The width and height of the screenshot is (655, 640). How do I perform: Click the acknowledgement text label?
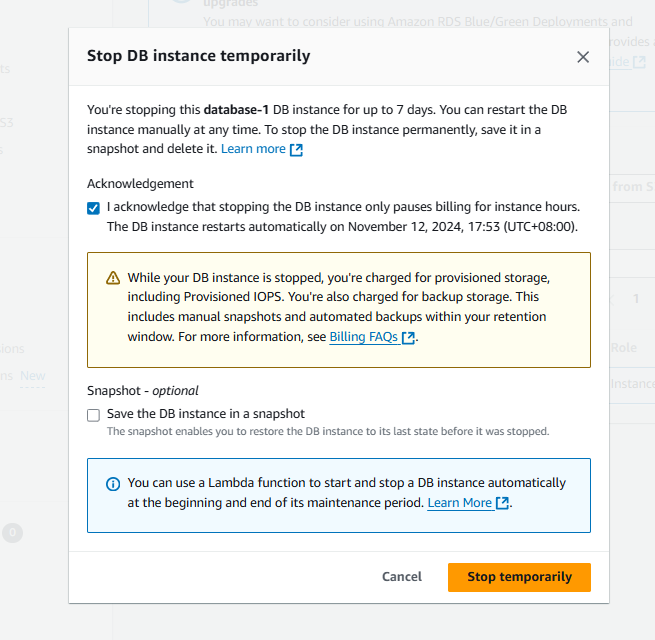coord(343,216)
